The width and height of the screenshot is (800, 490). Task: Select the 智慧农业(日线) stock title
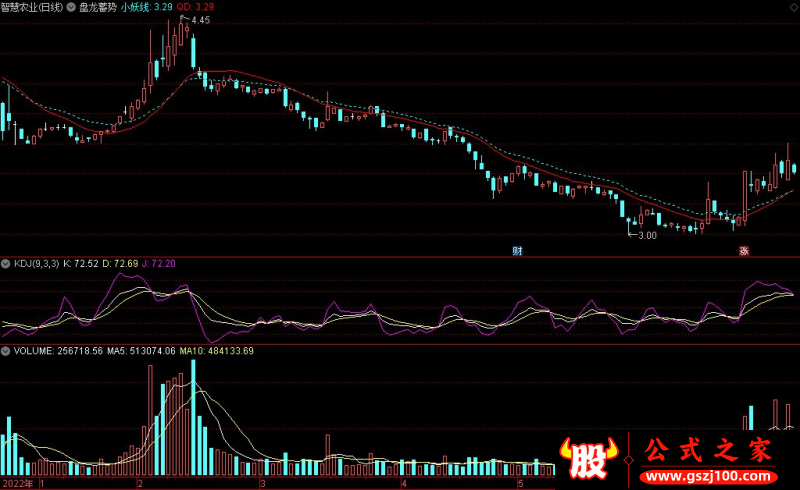[x=32, y=7]
